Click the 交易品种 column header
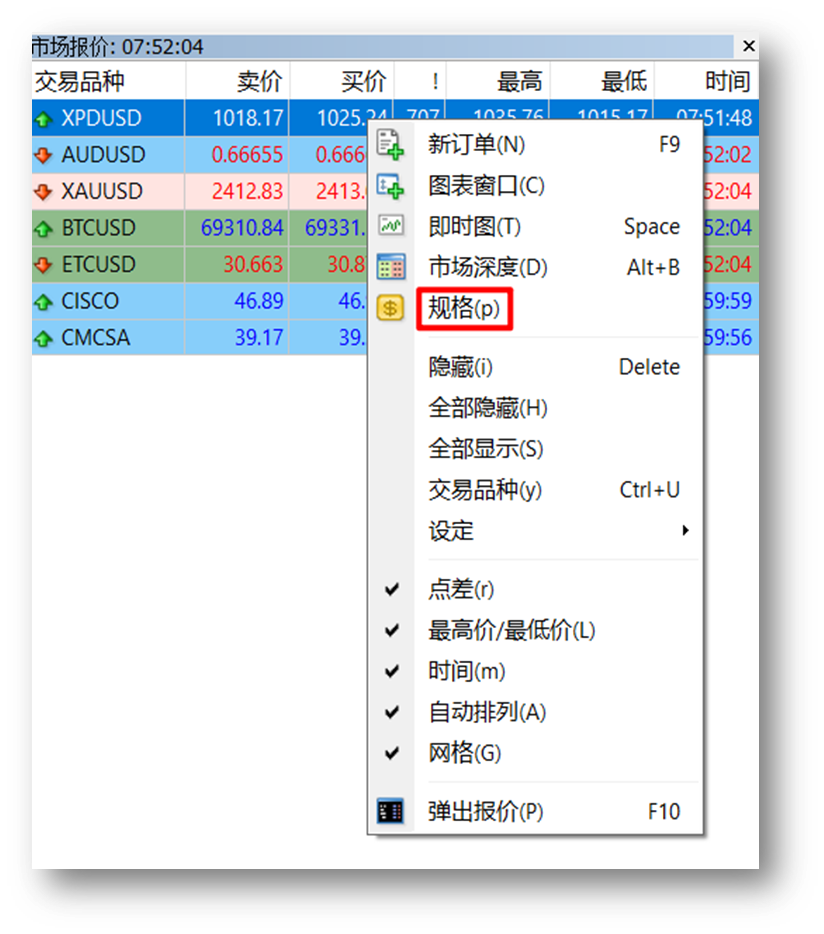The height and width of the screenshot is (934, 824). [80, 81]
